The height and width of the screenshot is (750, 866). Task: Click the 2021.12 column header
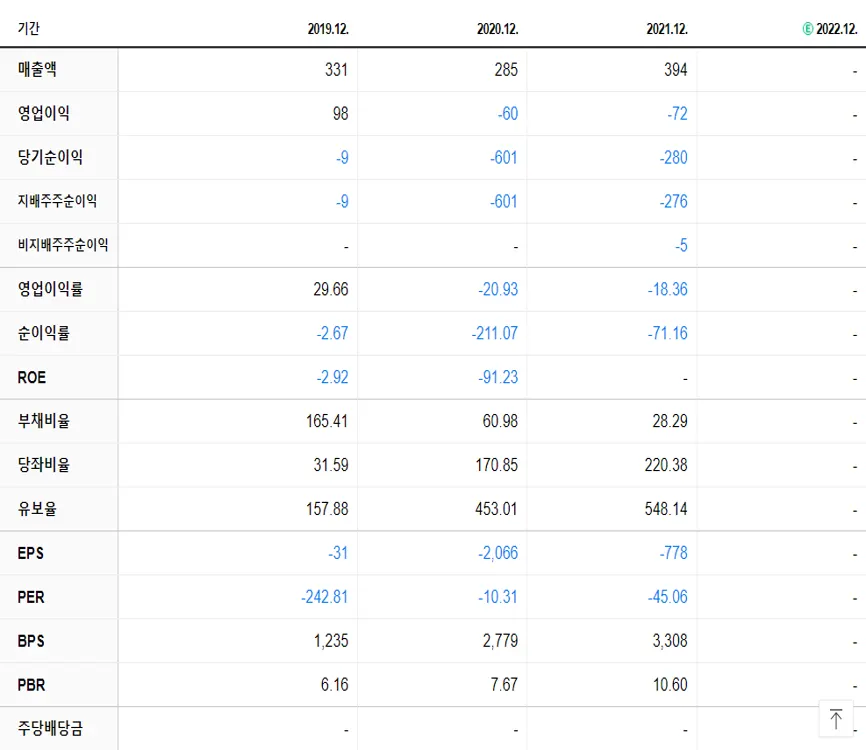pos(666,29)
